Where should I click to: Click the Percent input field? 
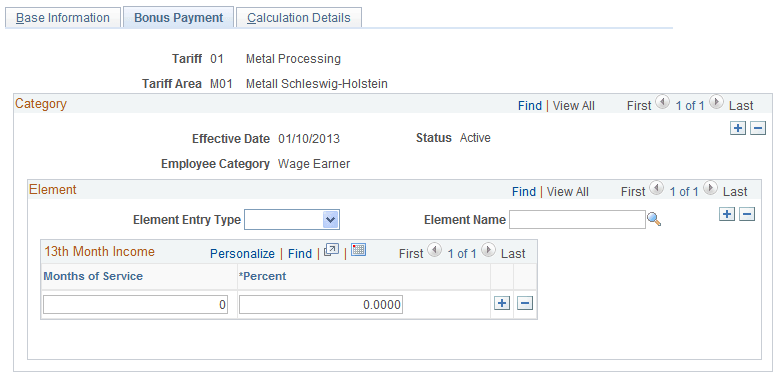click(321, 304)
